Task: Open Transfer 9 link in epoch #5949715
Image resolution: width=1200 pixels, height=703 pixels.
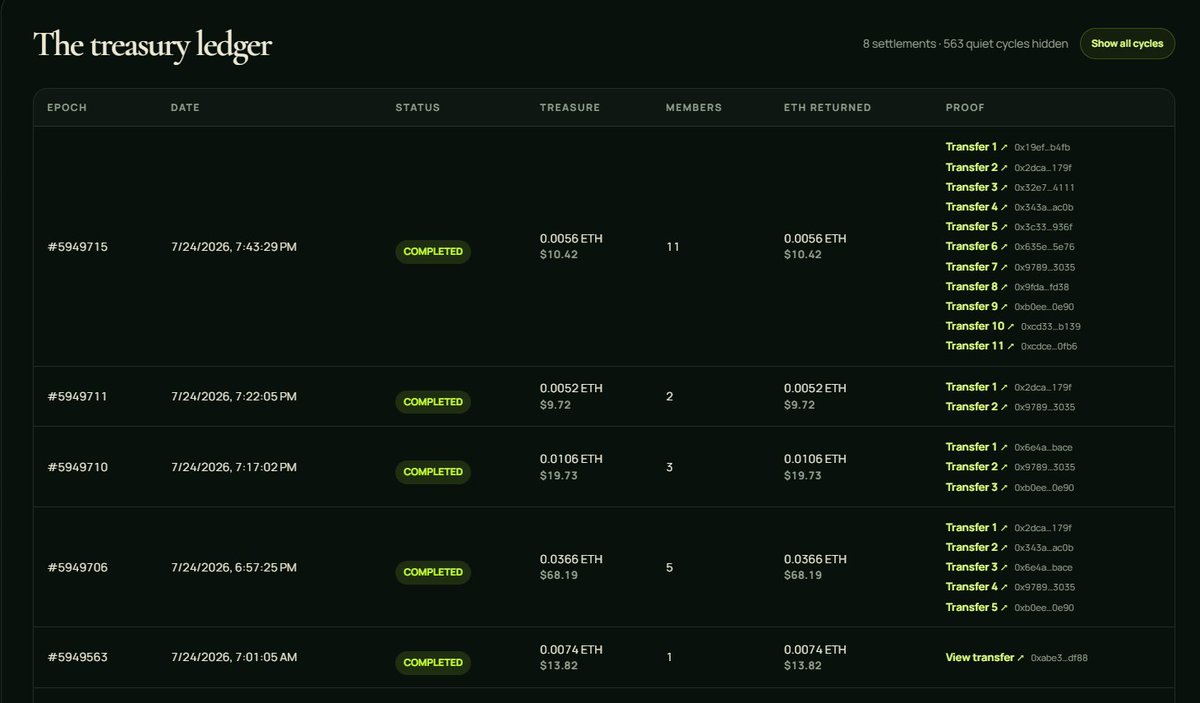Action: point(977,306)
